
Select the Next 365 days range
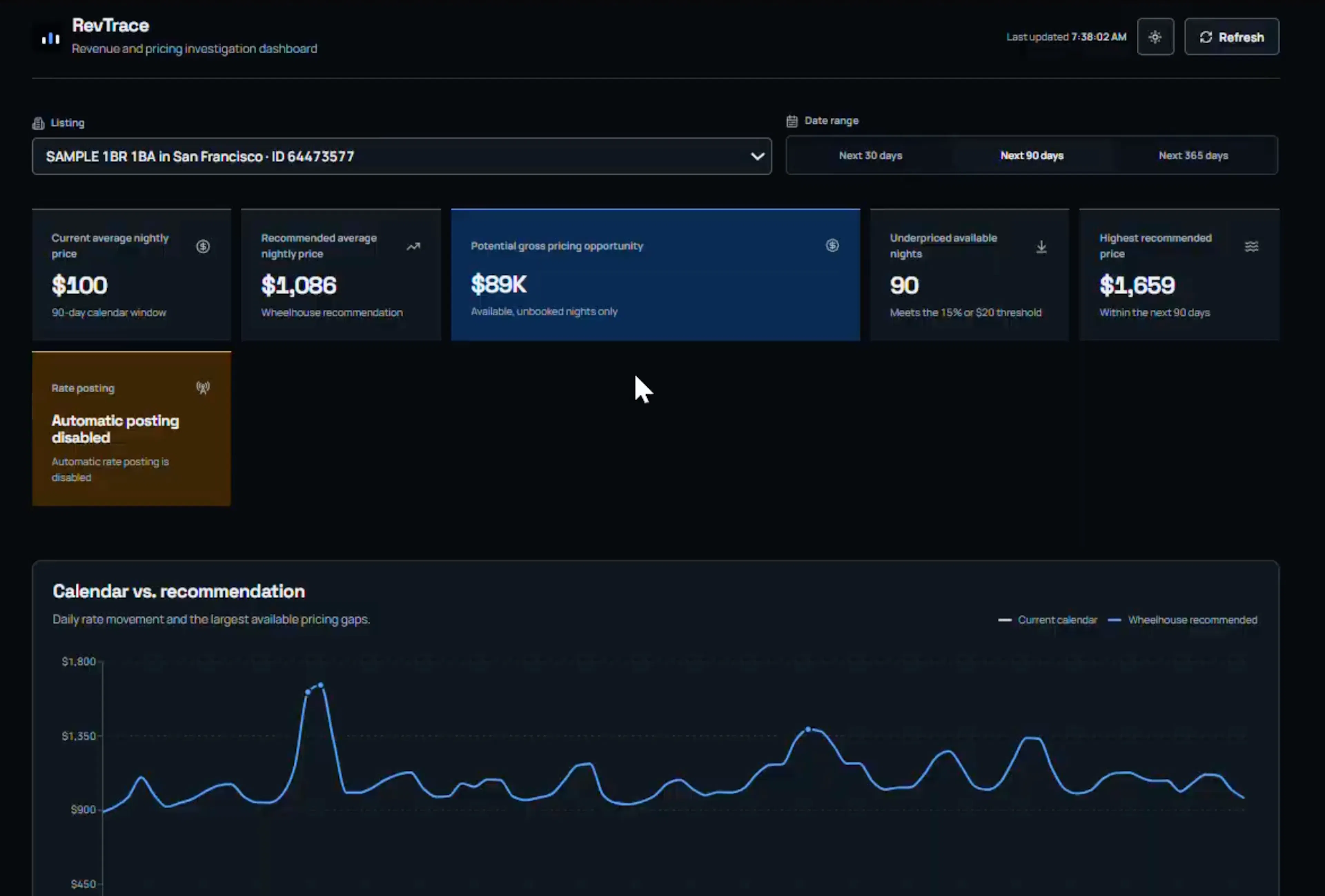pos(1193,156)
